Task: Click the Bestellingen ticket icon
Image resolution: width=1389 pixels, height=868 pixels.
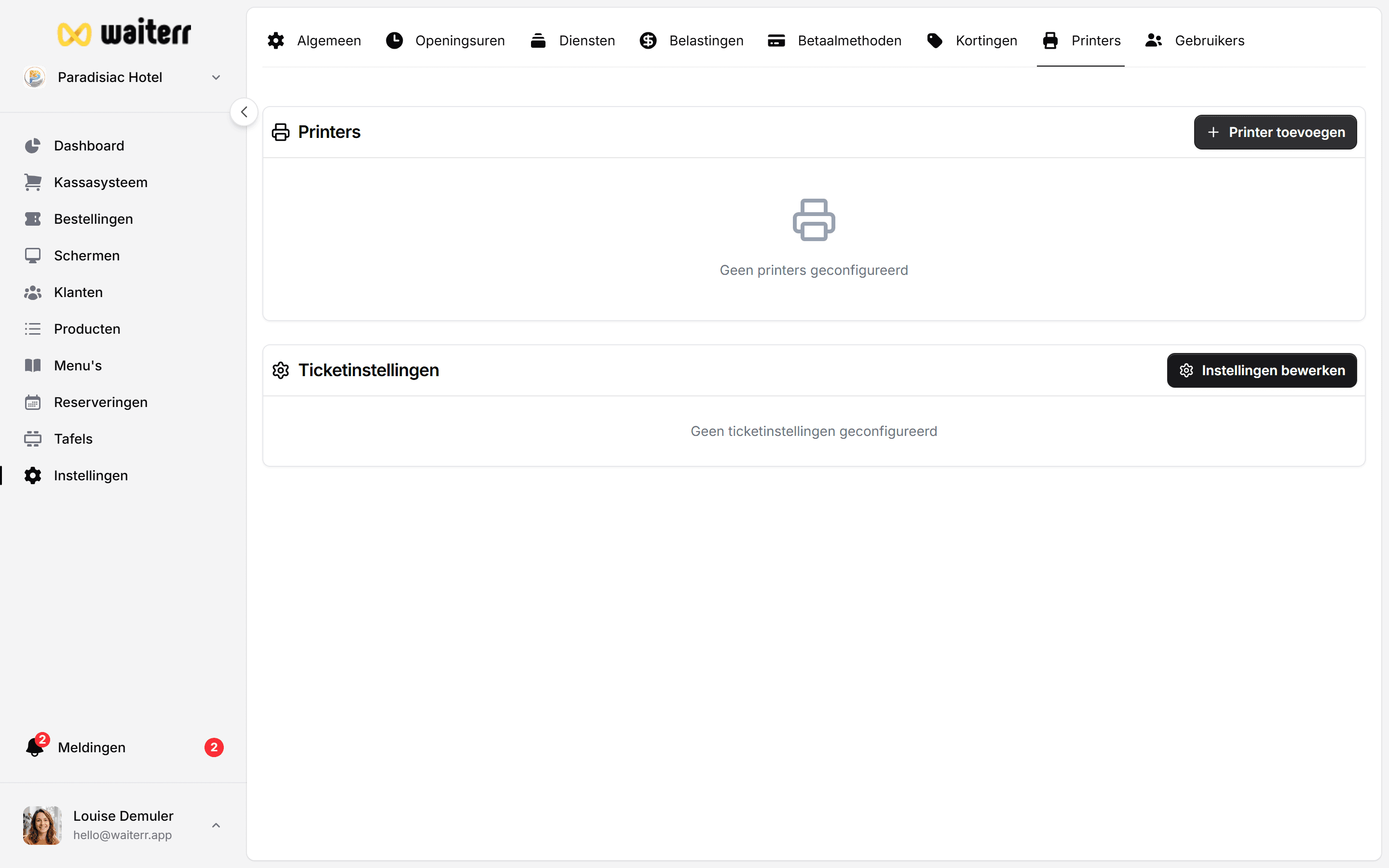Action: tap(33, 219)
